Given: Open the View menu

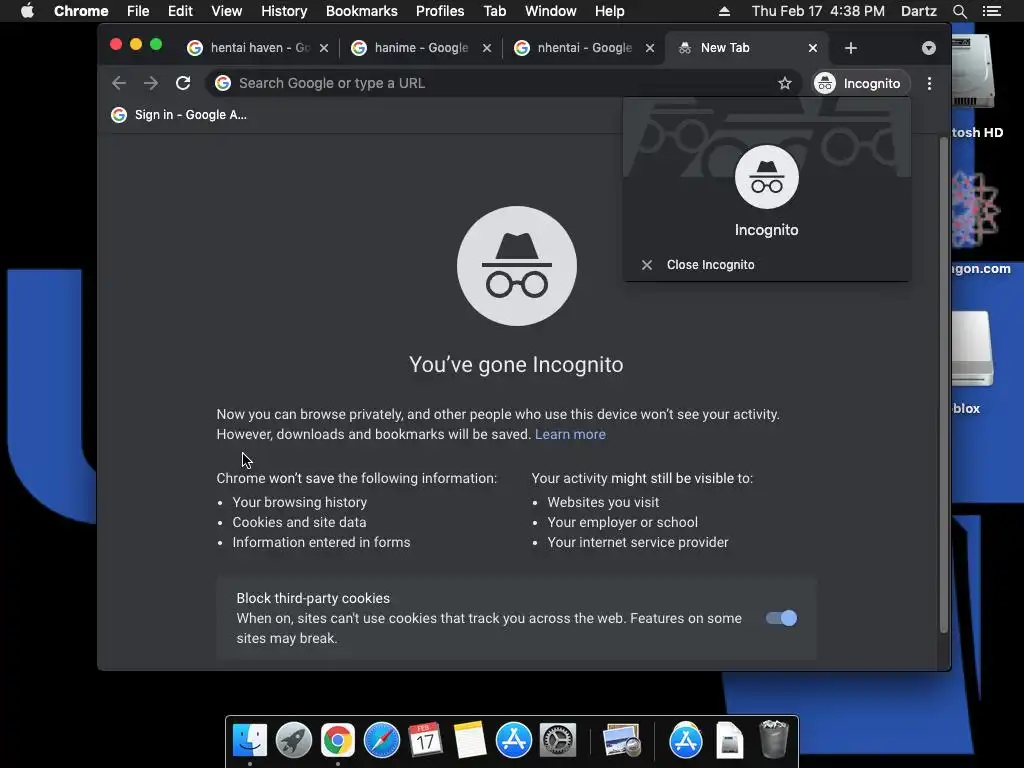Looking at the screenshot, I should point(227,11).
